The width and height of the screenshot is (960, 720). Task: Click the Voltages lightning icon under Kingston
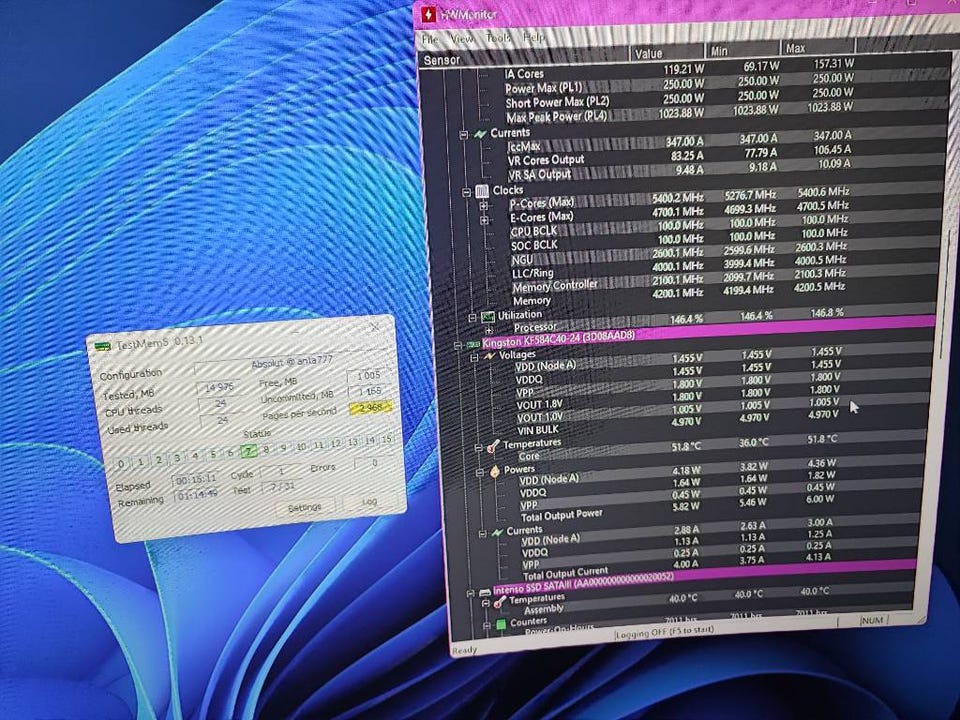click(489, 356)
